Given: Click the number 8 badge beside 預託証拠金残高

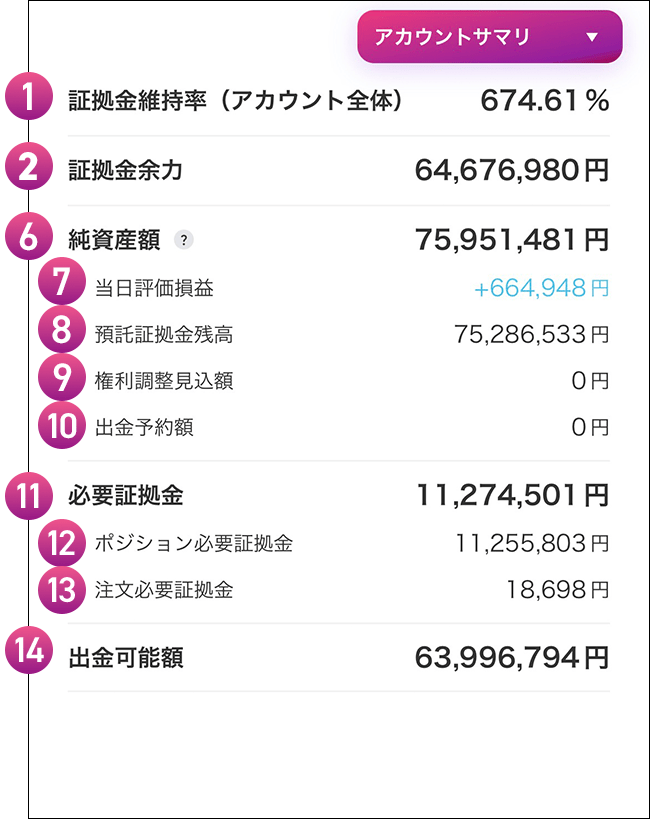Looking at the screenshot, I should [x=62, y=330].
